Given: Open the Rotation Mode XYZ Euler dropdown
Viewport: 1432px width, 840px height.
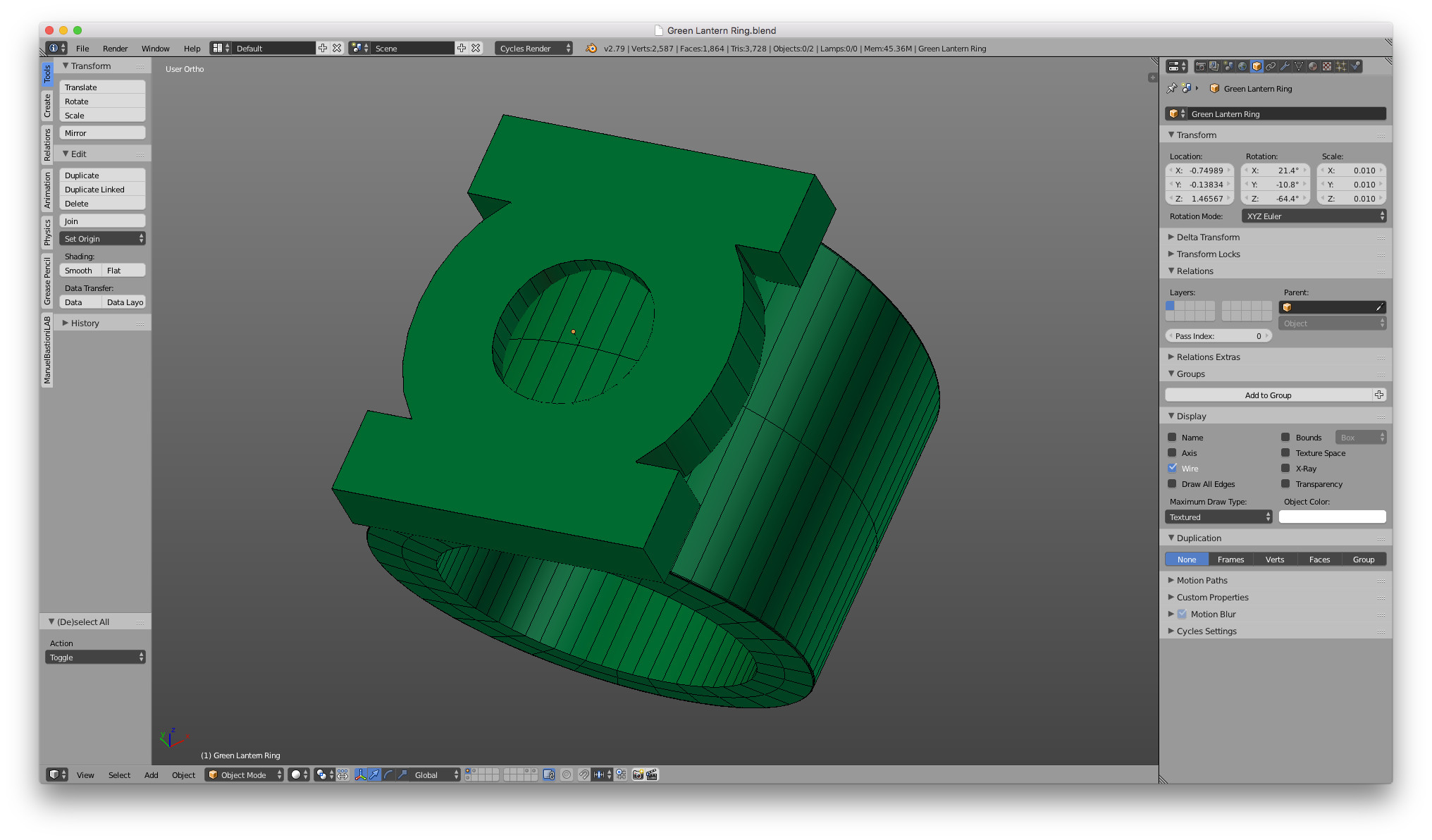Looking at the screenshot, I should tap(1314, 216).
